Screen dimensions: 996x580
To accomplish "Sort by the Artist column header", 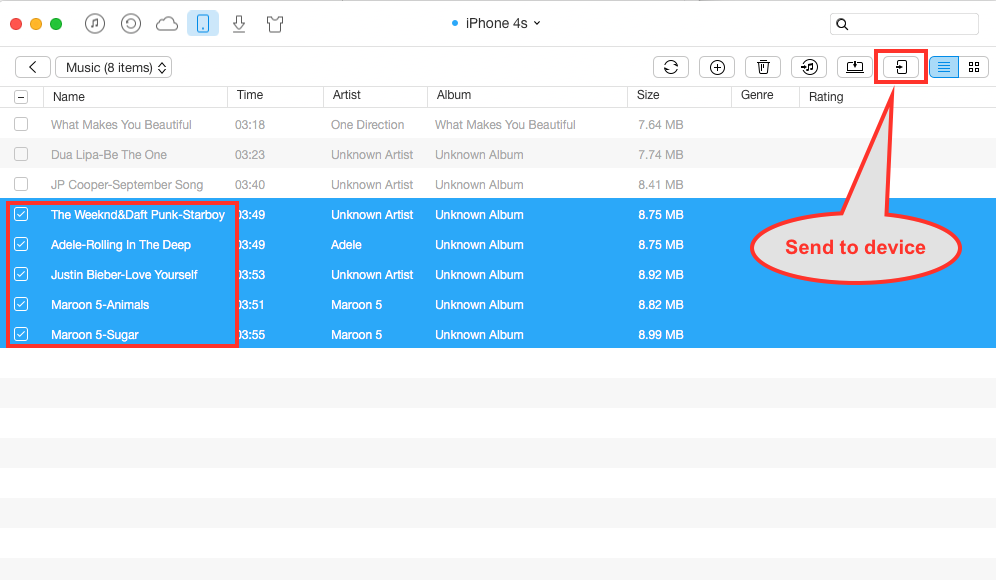I will 346,95.
